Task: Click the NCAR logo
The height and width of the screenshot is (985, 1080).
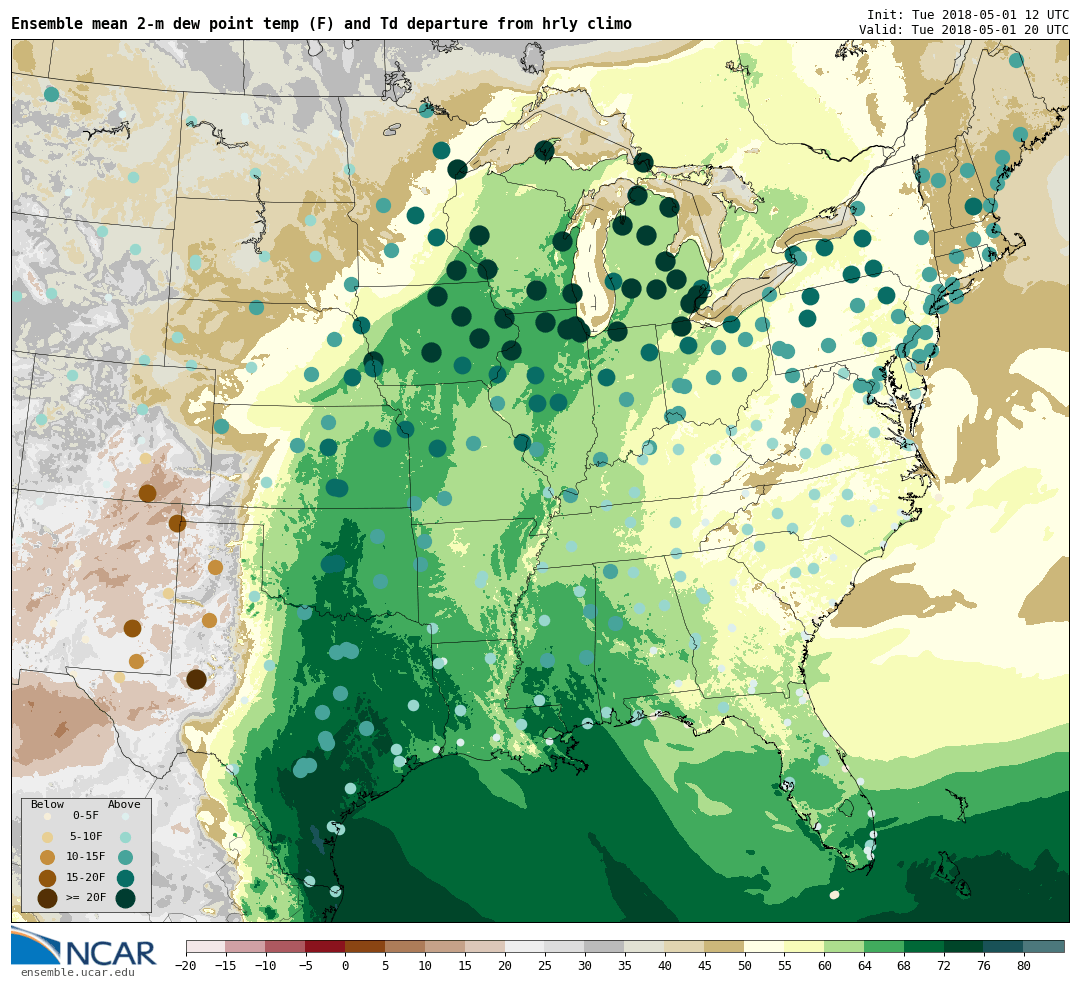Action: coord(83,947)
